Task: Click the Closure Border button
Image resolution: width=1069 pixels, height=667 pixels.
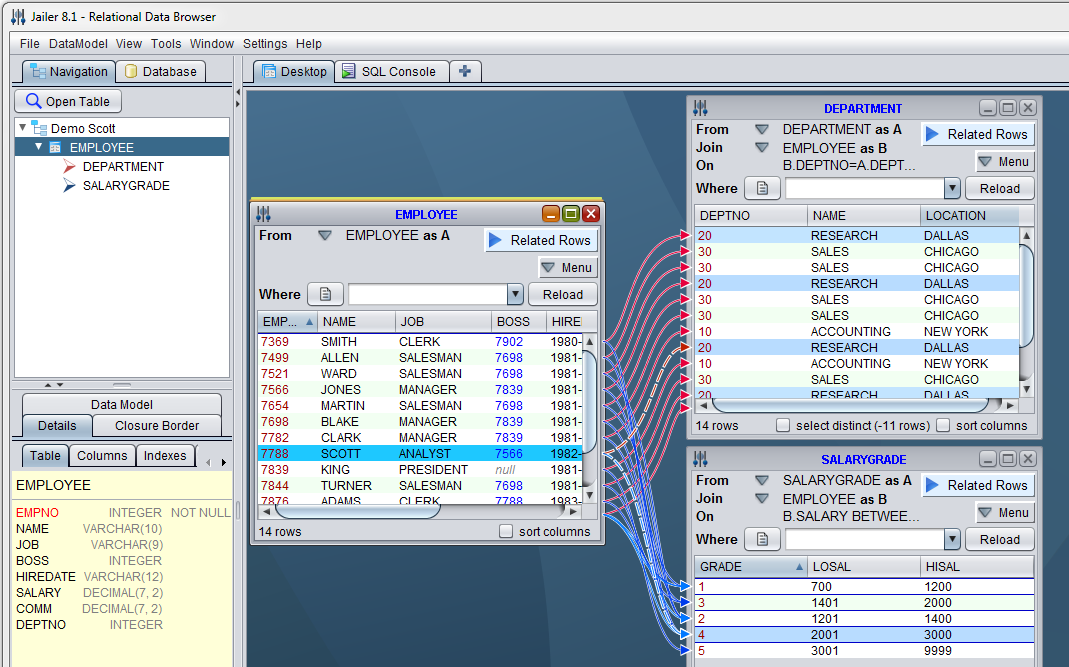Action: point(156,425)
